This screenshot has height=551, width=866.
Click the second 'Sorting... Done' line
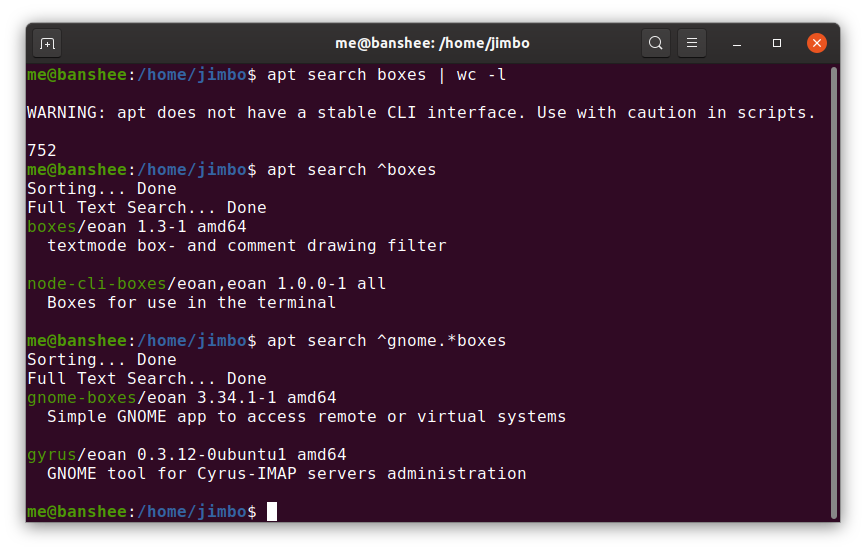point(102,360)
